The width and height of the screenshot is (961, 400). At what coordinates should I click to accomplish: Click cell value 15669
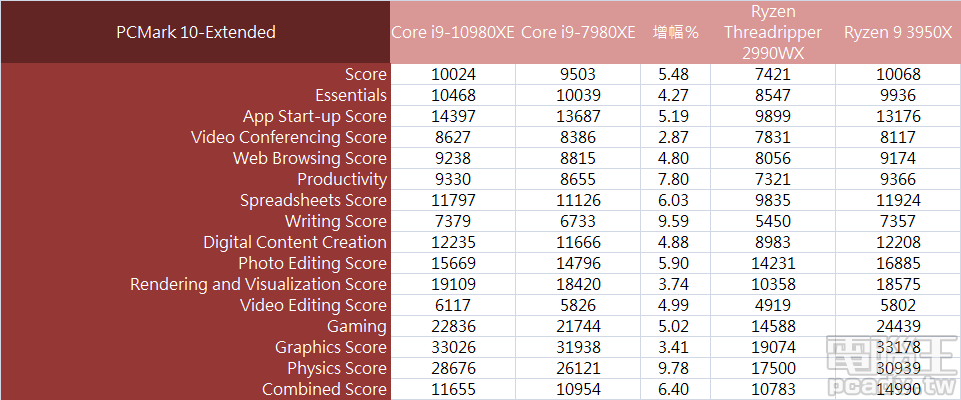tap(453, 263)
